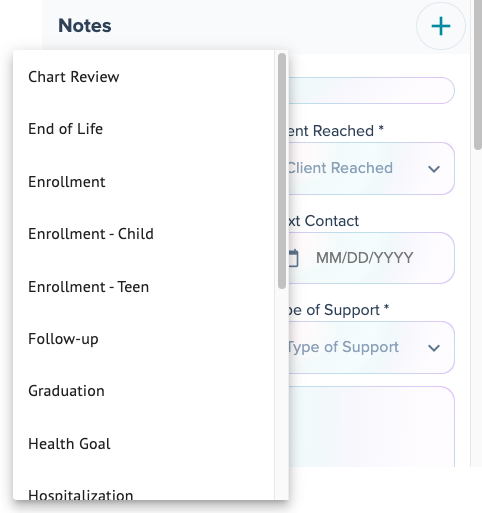
Task: Click the Notes section heading
Action: coord(85,26)
